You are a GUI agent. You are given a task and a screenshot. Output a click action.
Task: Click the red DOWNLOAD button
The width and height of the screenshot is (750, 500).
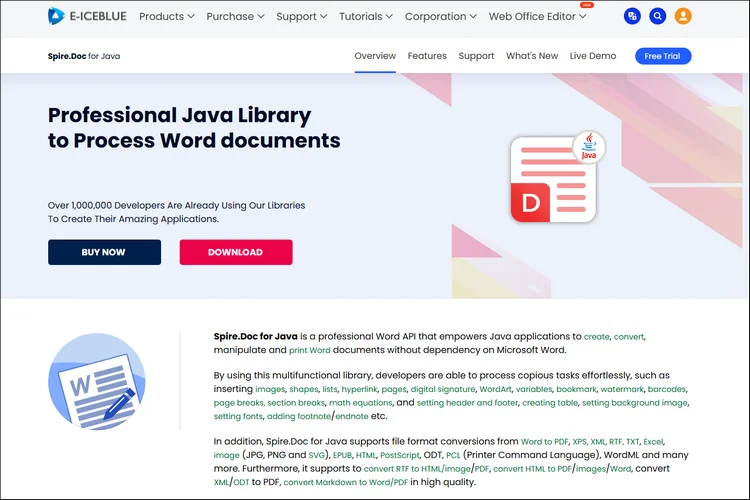pyautogui.click(x=236, y=252)
